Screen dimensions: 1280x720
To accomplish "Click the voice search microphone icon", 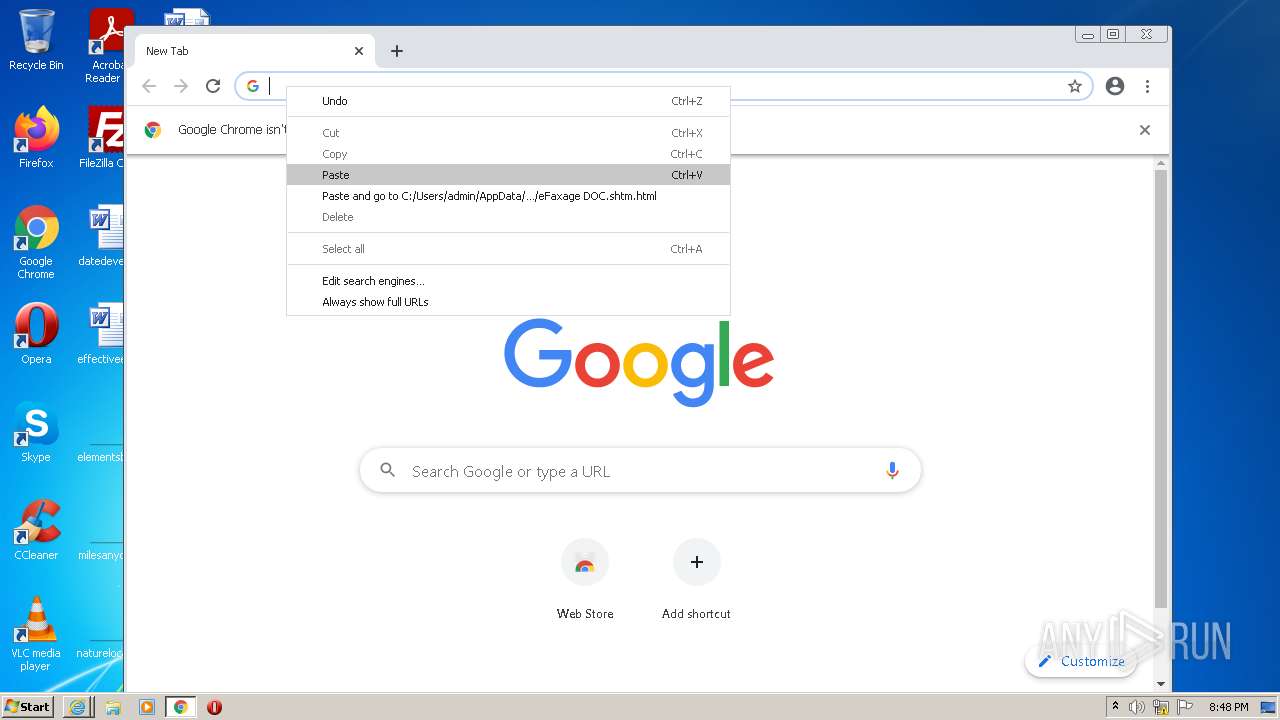I will coord(892,471).
